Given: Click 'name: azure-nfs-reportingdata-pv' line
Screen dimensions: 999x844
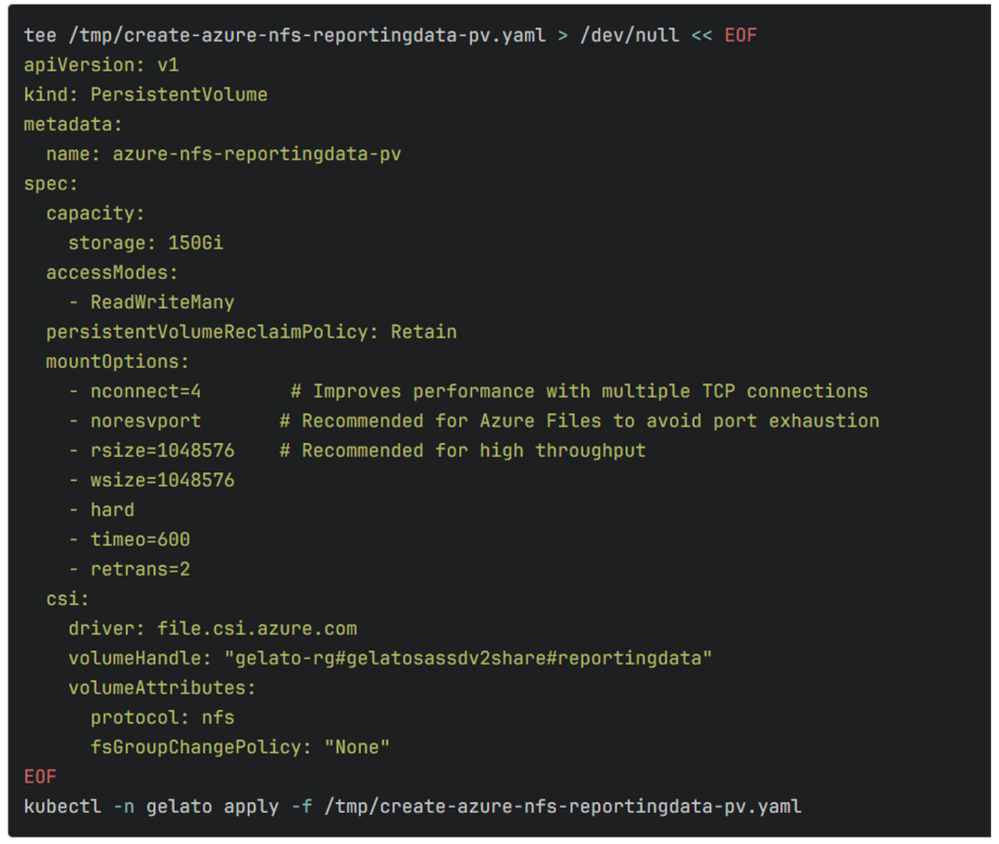Looking at the screenshot, I should click(224, 154).
